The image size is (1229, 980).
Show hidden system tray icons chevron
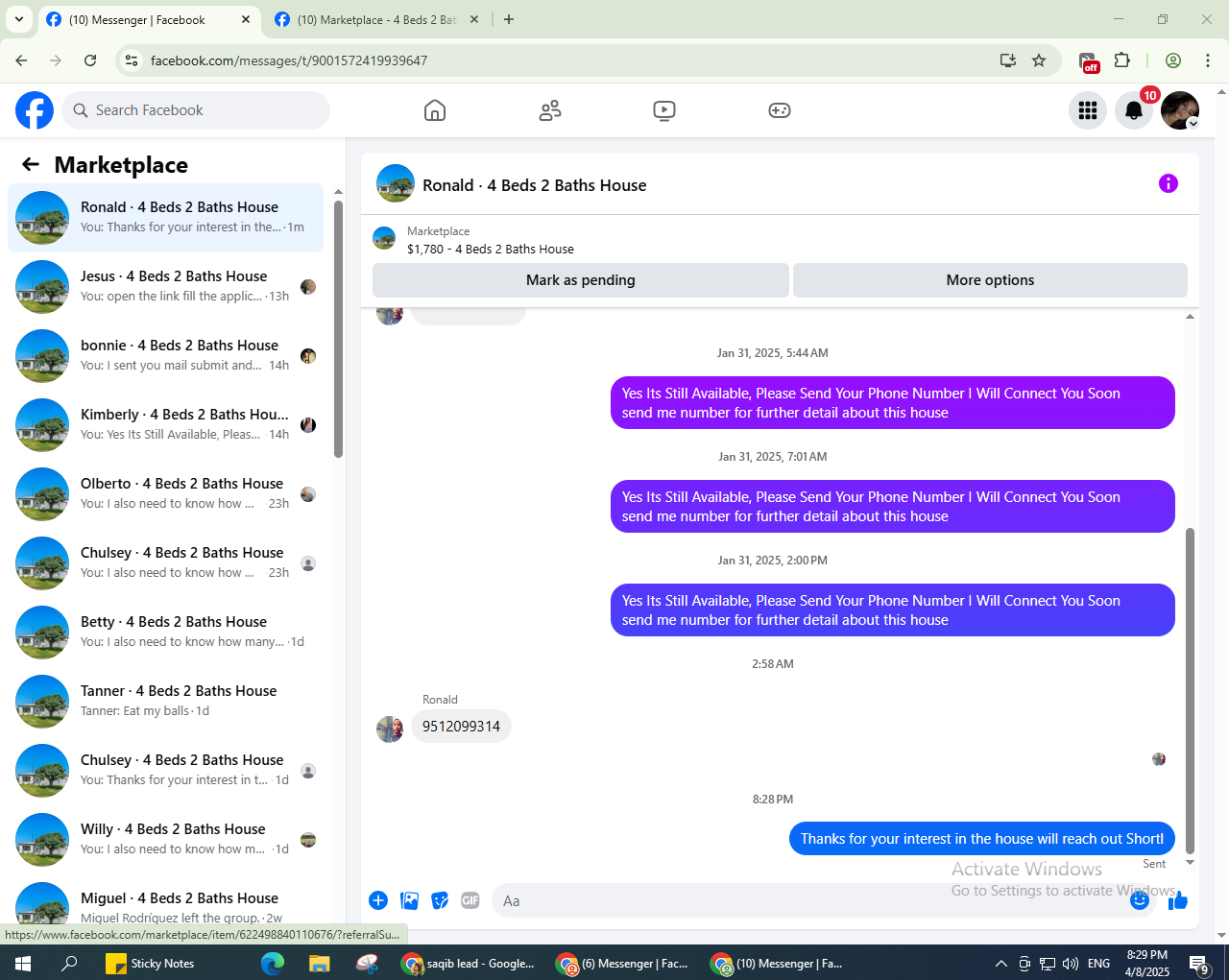click(1000, 963)
